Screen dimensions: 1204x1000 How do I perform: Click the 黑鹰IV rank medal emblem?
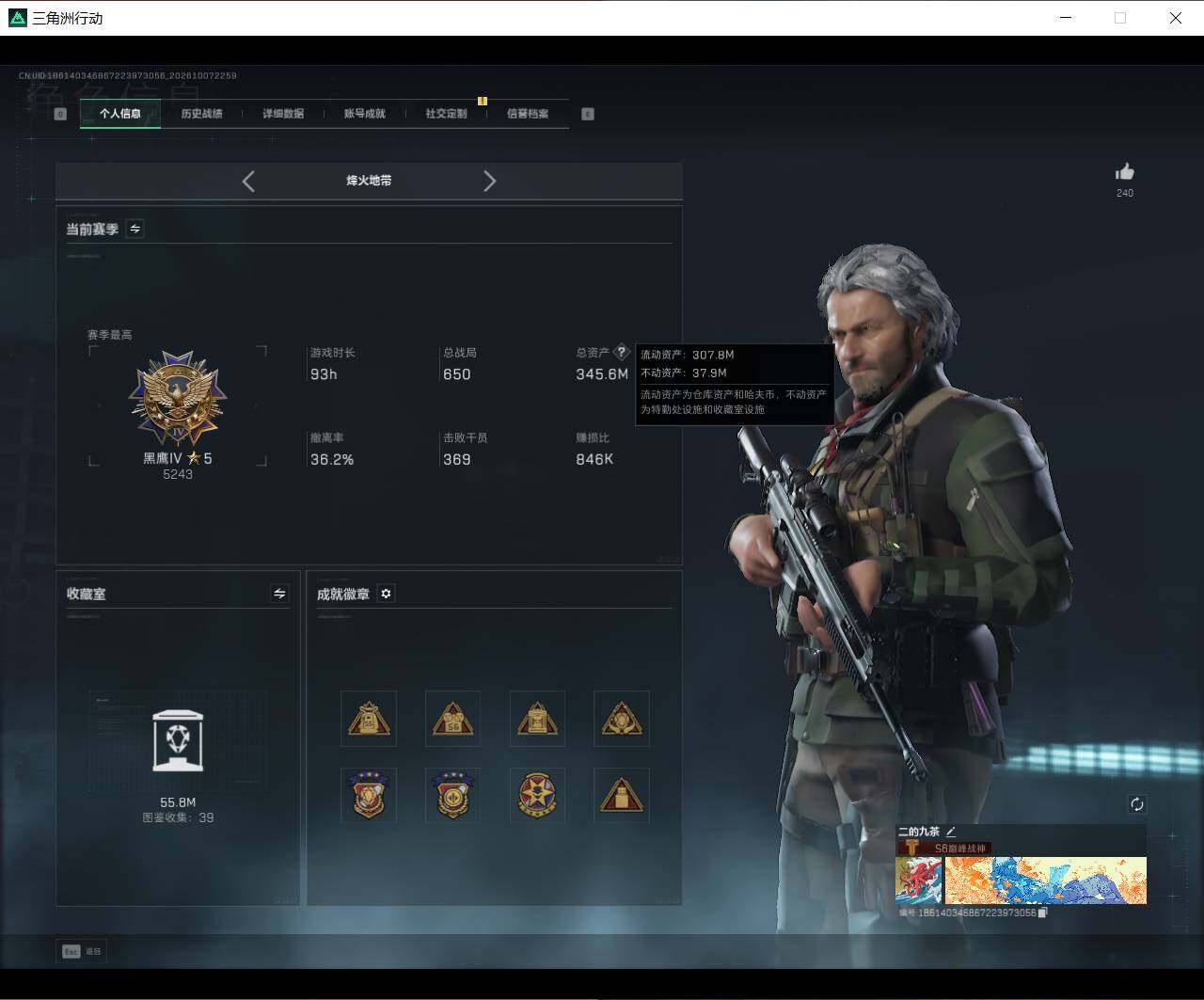(x=178, y=399)
